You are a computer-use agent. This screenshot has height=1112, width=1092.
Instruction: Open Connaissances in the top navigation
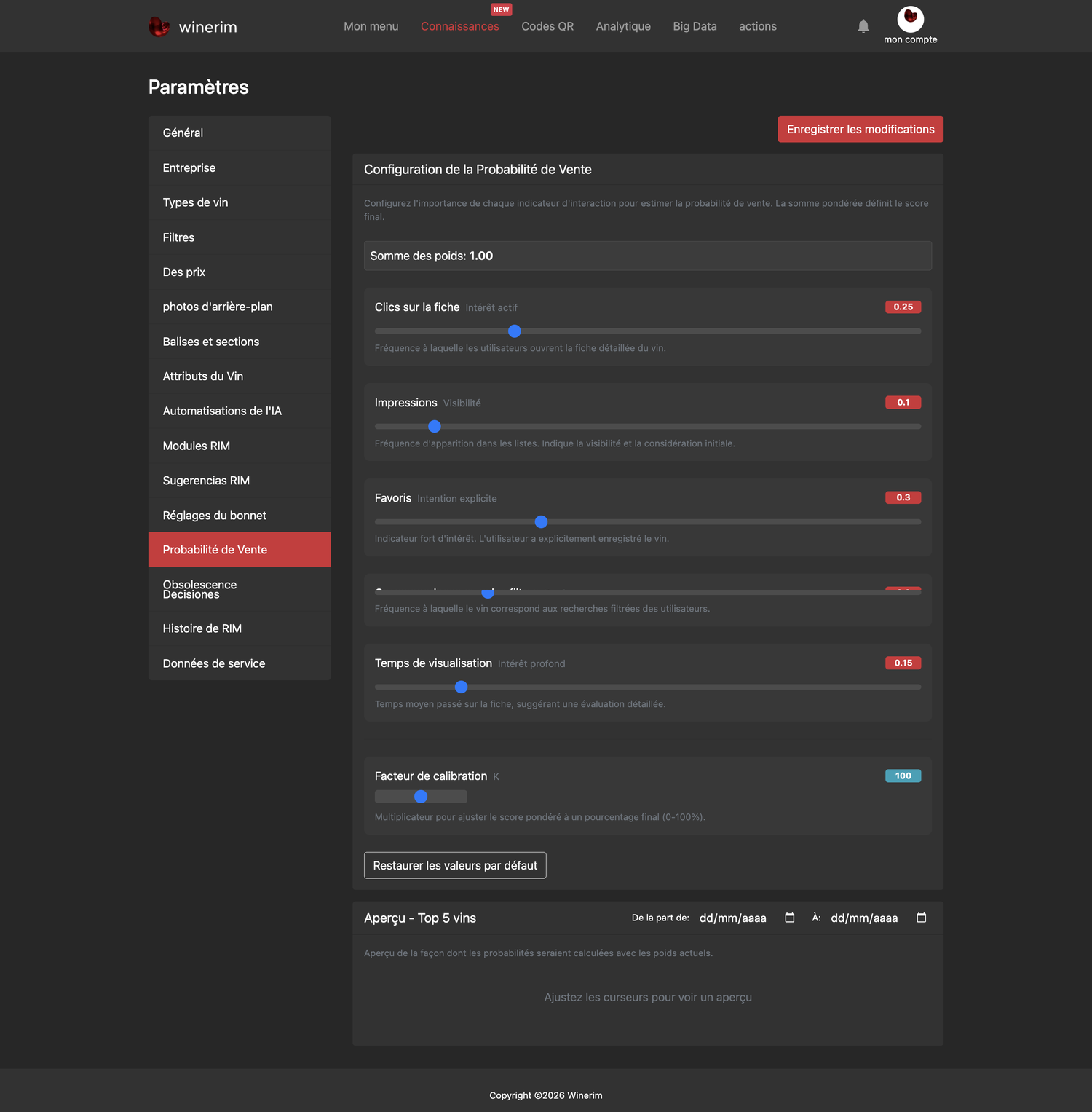click(x=460, y=26)
